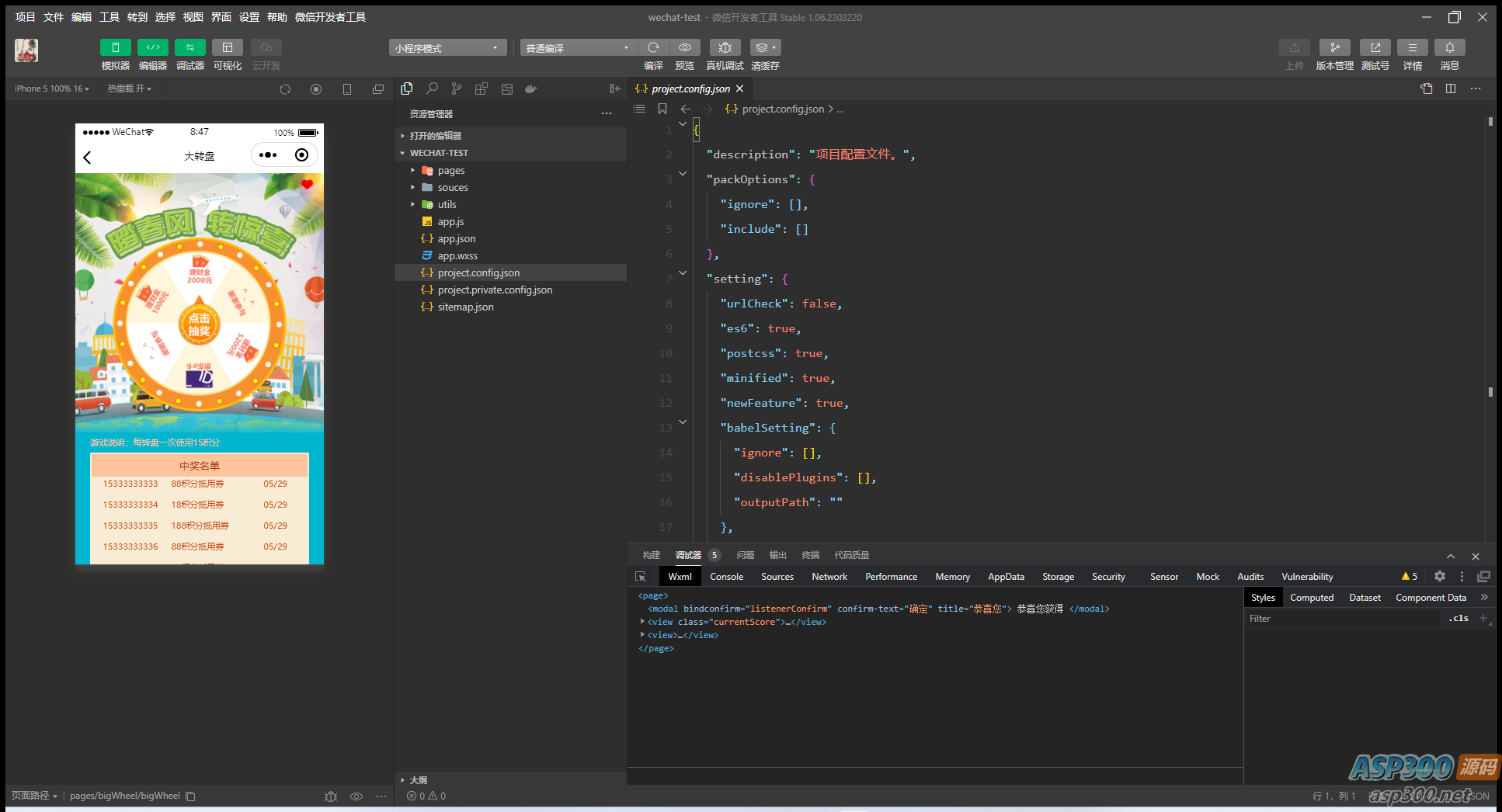This screenshot has height=812, width=1502.
Task: Open the mini program mode dropdown
Action: coord(447,48)
